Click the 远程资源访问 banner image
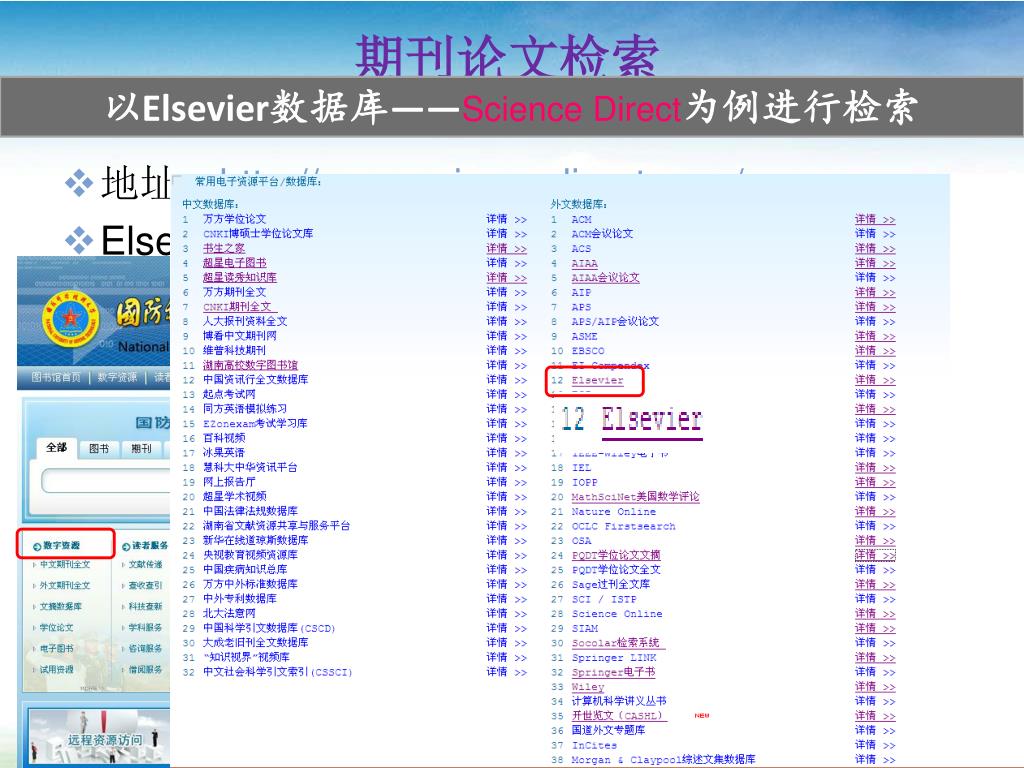This screenshot has height=768, width=1024. tap(98, 737)
